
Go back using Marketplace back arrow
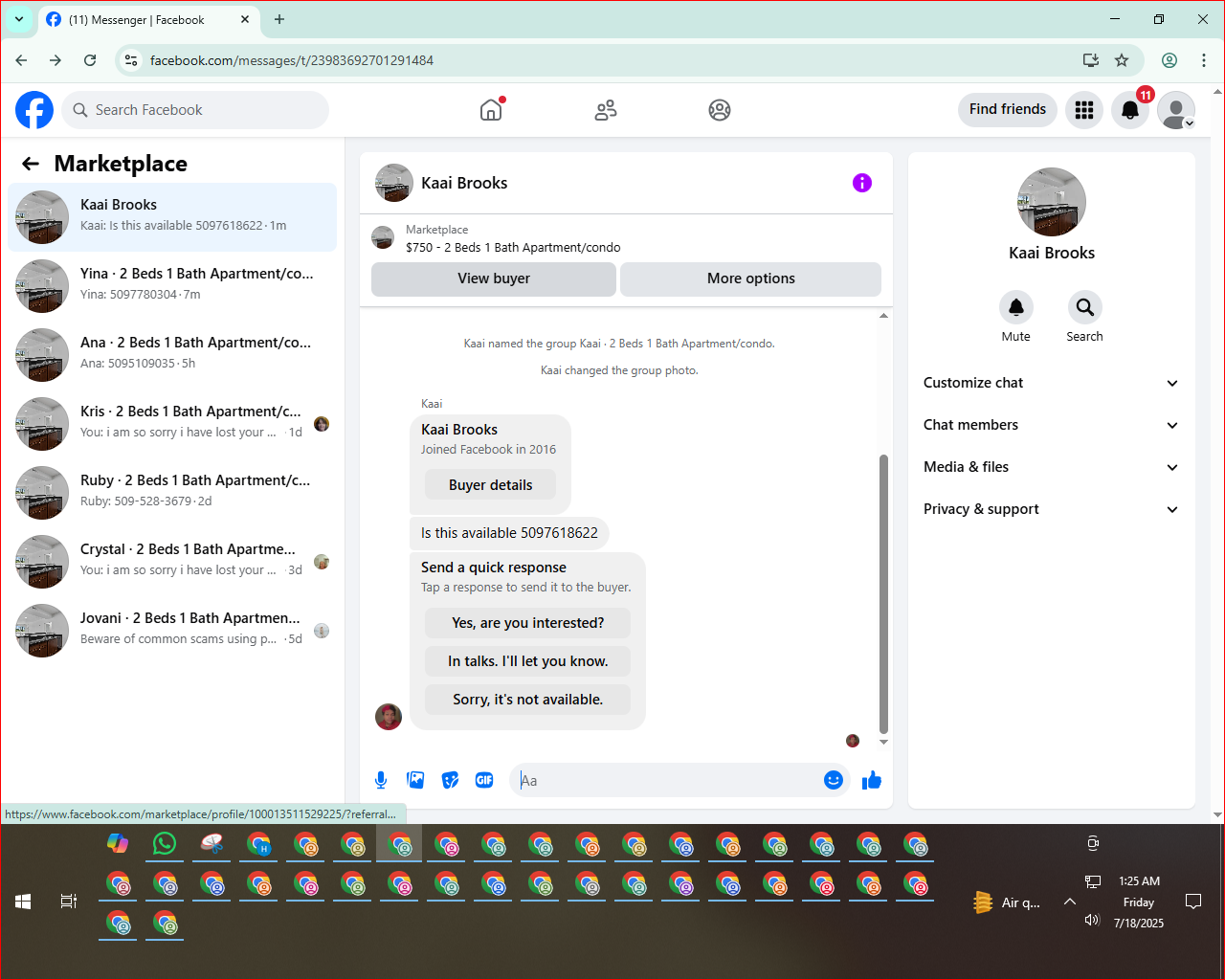[31, 164]
